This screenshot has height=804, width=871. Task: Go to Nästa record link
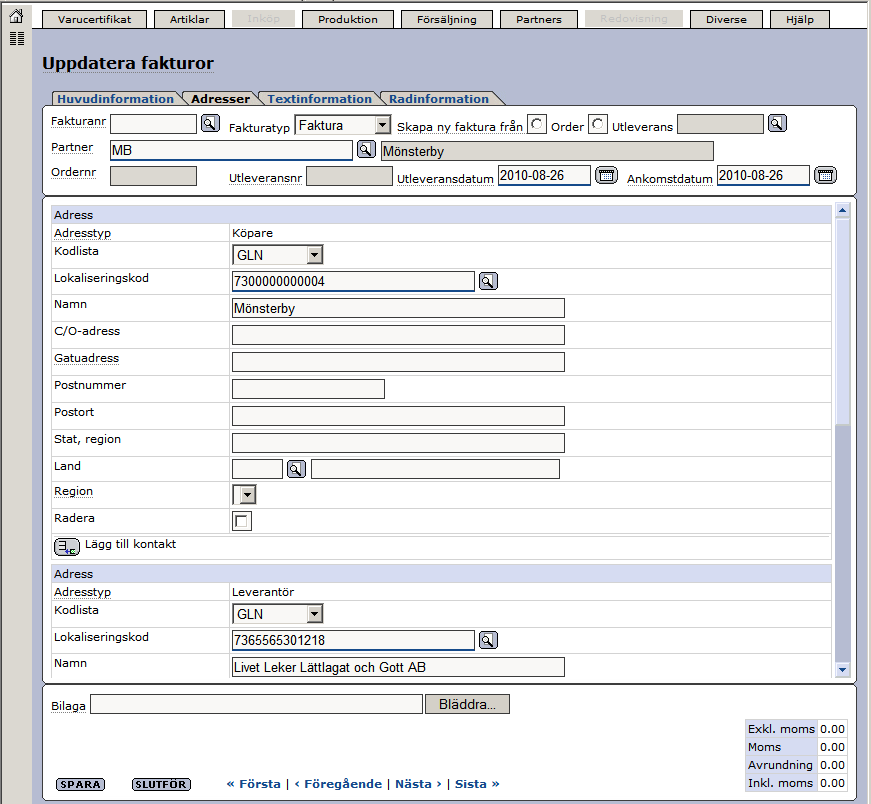[x=418, y=784]
